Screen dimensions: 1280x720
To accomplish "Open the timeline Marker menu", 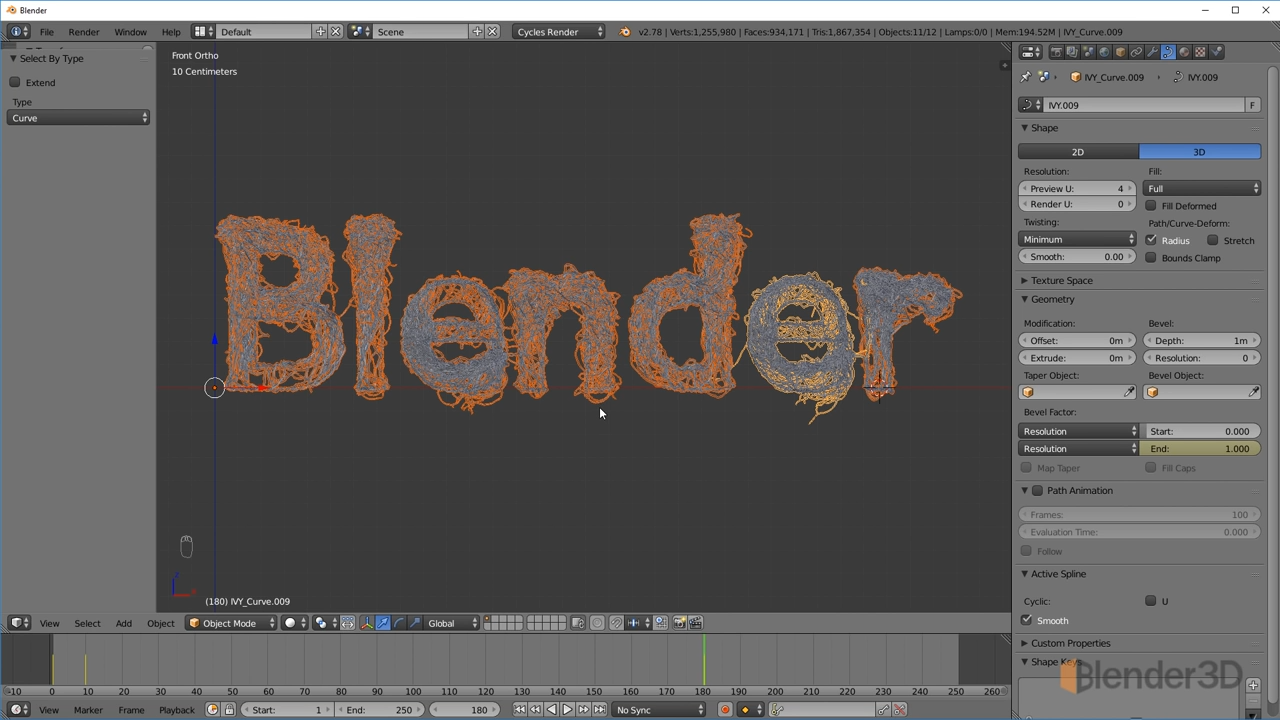I will (88, 710).
